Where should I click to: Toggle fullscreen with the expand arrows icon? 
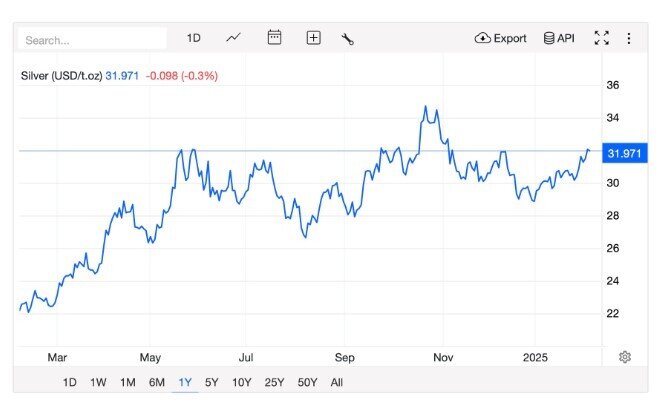click(x=601, y=38)
